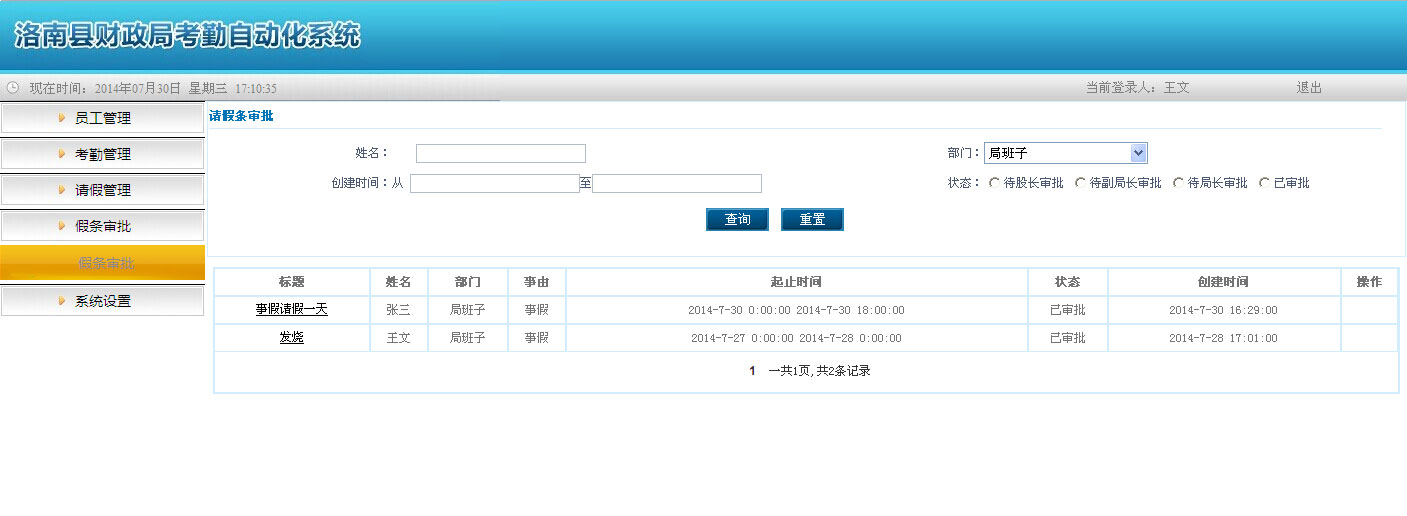Expand the 员工管理 sidebar menu
Viewport: 1407px width, 516px height.
103,118
